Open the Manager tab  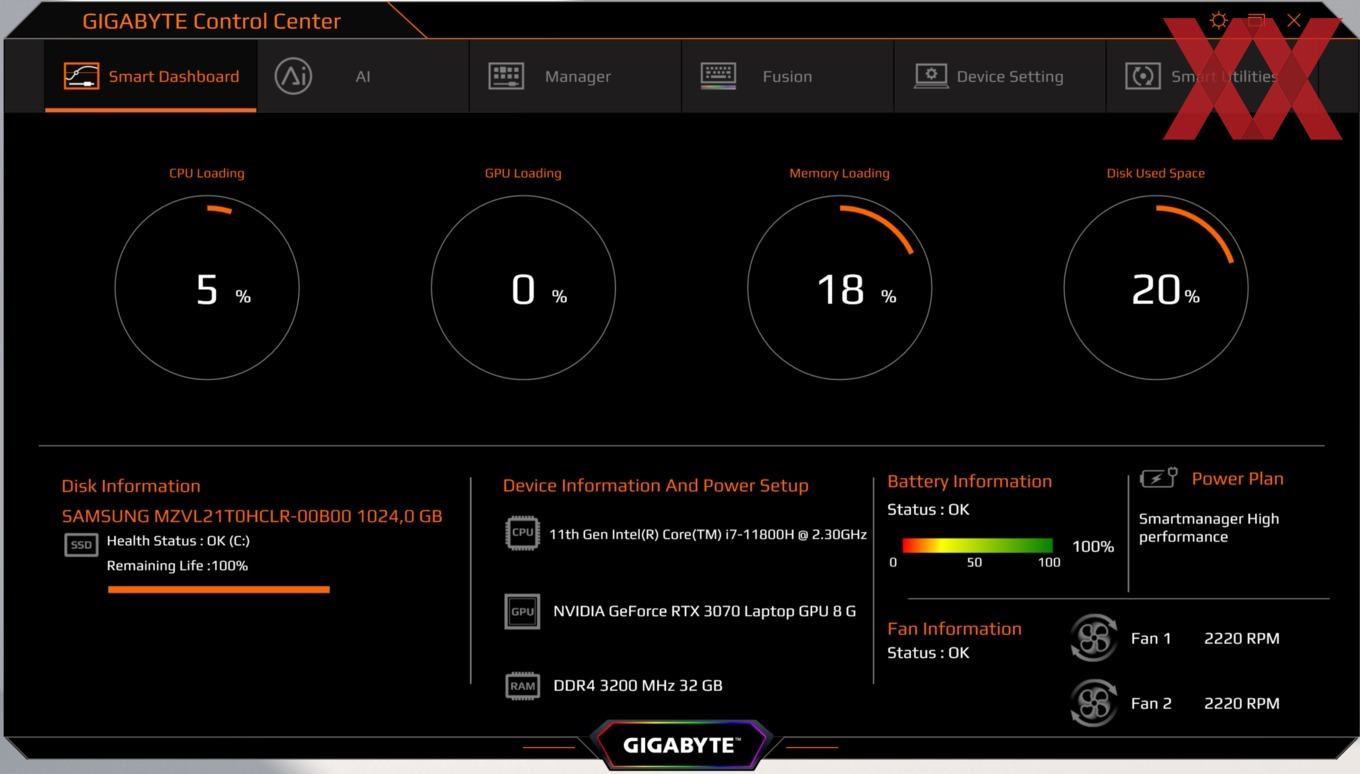click(x=575, y=76)
